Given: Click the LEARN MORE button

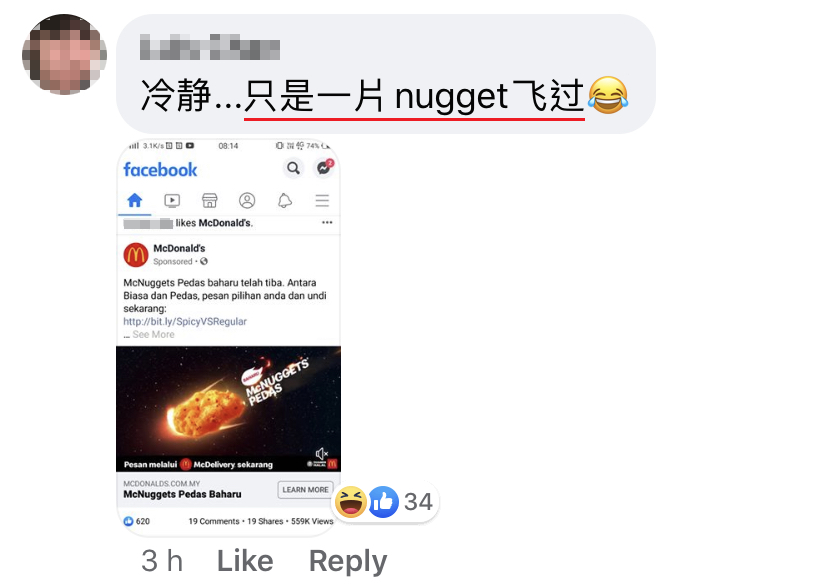Looking at the screenshot, I should tap(305, 489).
